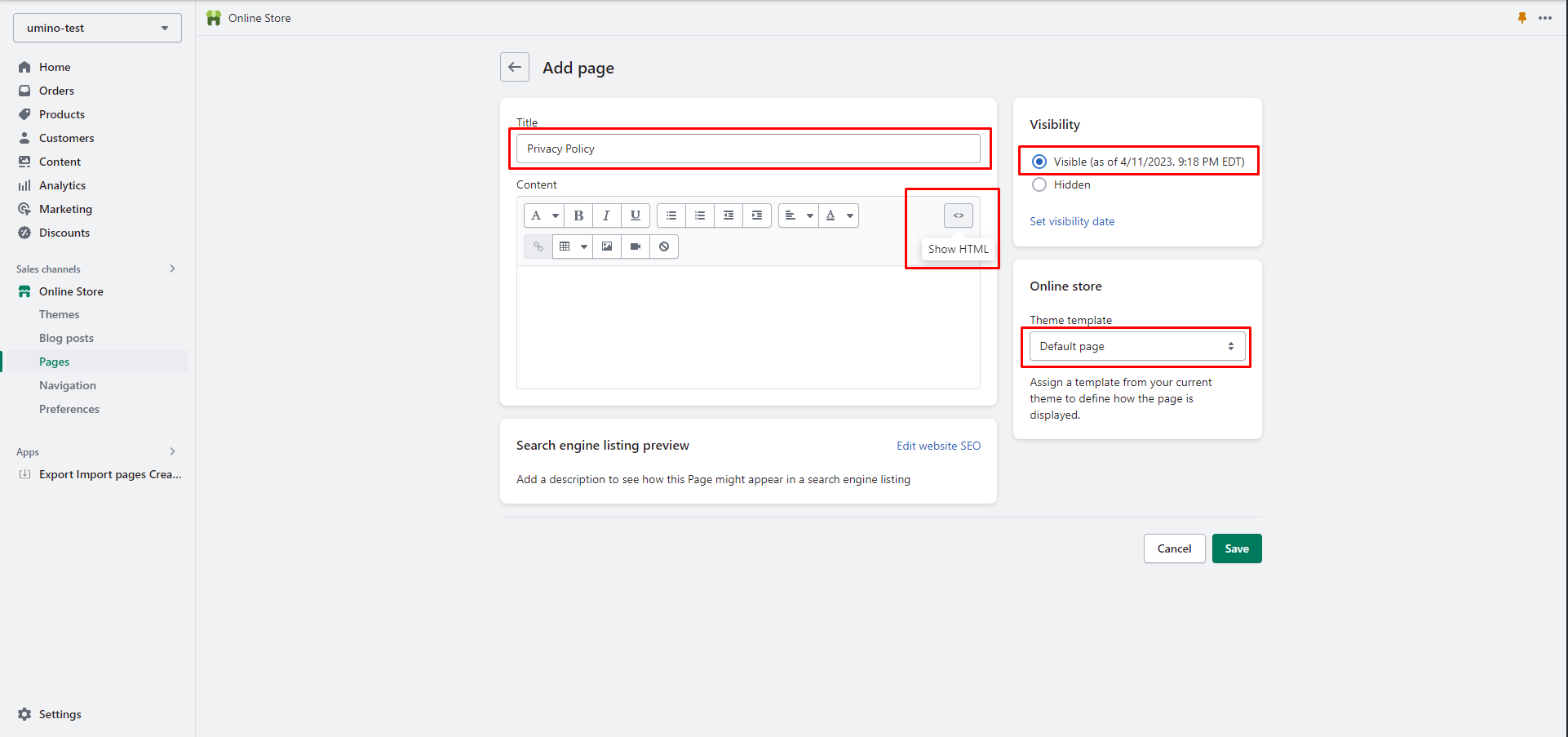Click the Save button
The image size is (1568, 737).
[1236, 548]
